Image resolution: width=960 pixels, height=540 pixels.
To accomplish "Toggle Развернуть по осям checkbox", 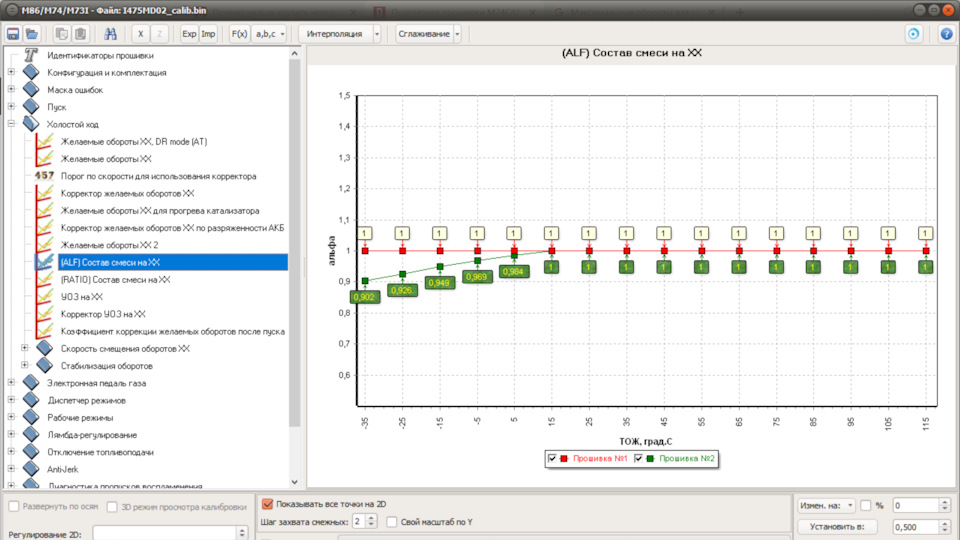I will [13, 506].
